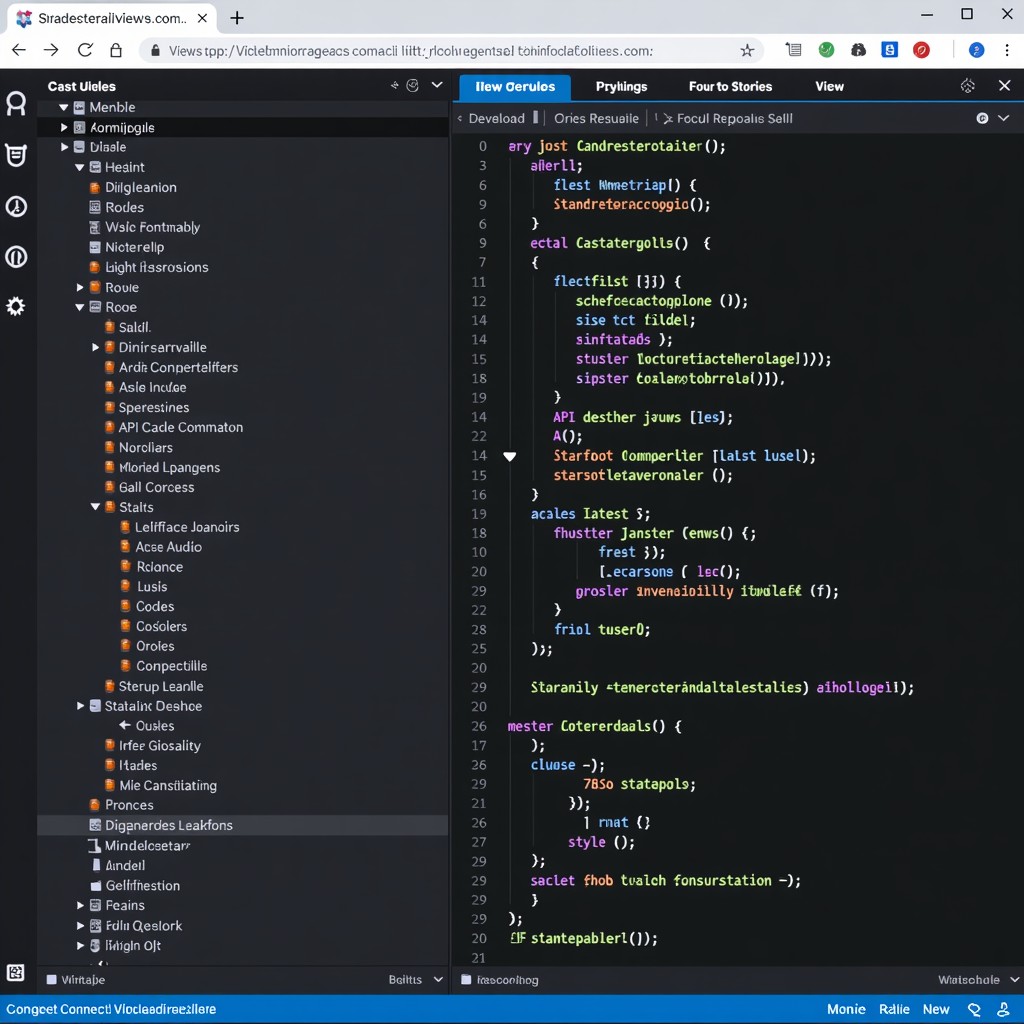The width and height of the screenshot is (1024, 1024).
Task: Switch to the Prylings tab
Action: pyautogui.click(x=621, y=86)
